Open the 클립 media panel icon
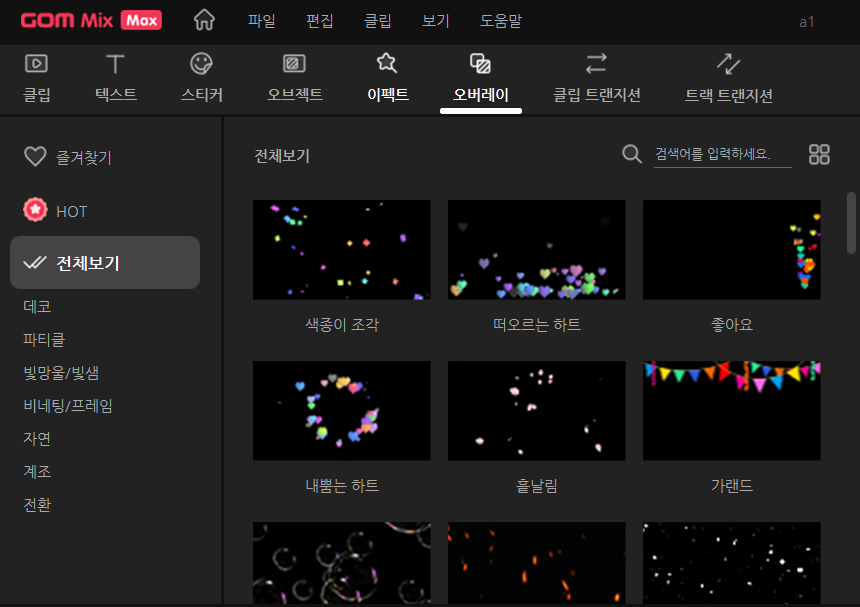 [x=36, y=64]
